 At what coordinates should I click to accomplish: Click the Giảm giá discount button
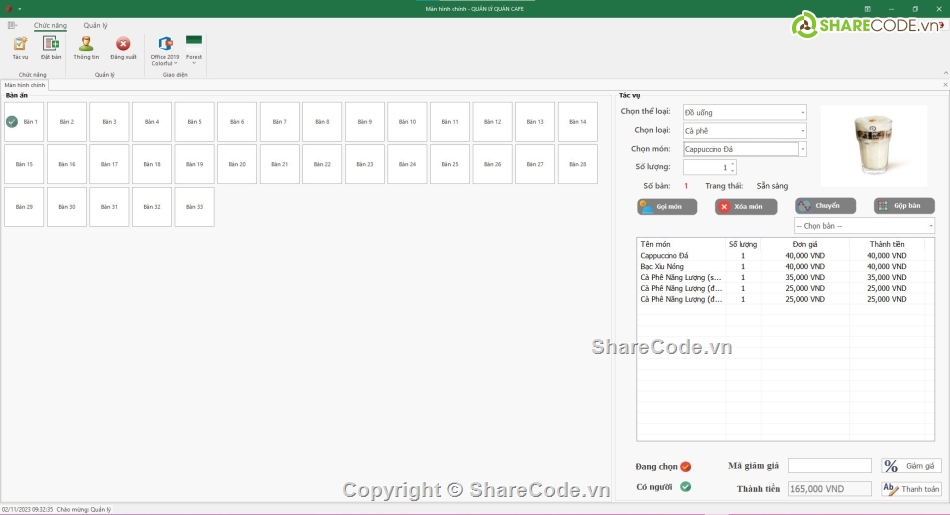pos(911,466)
